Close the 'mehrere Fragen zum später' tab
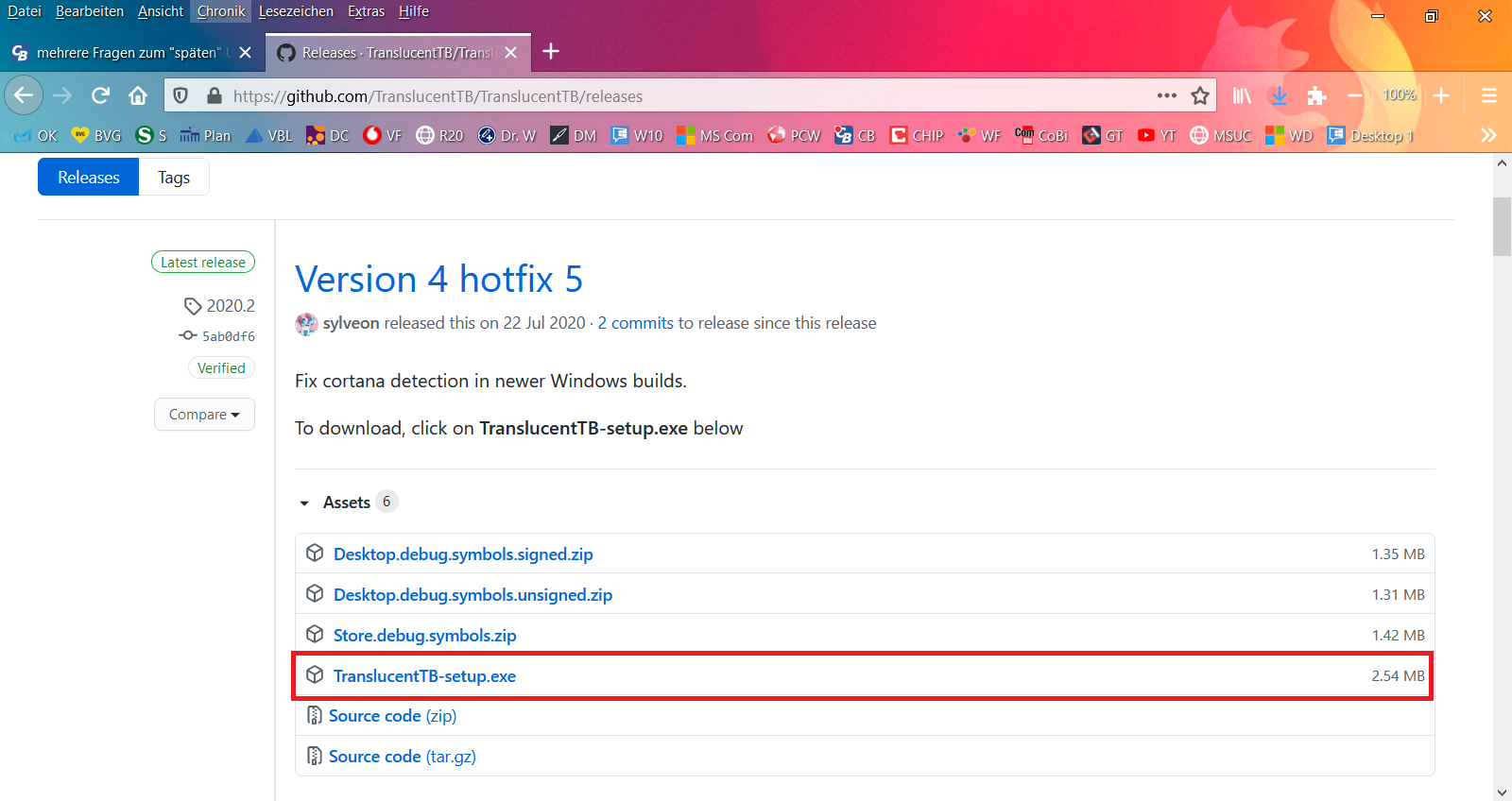 (246, 53)
